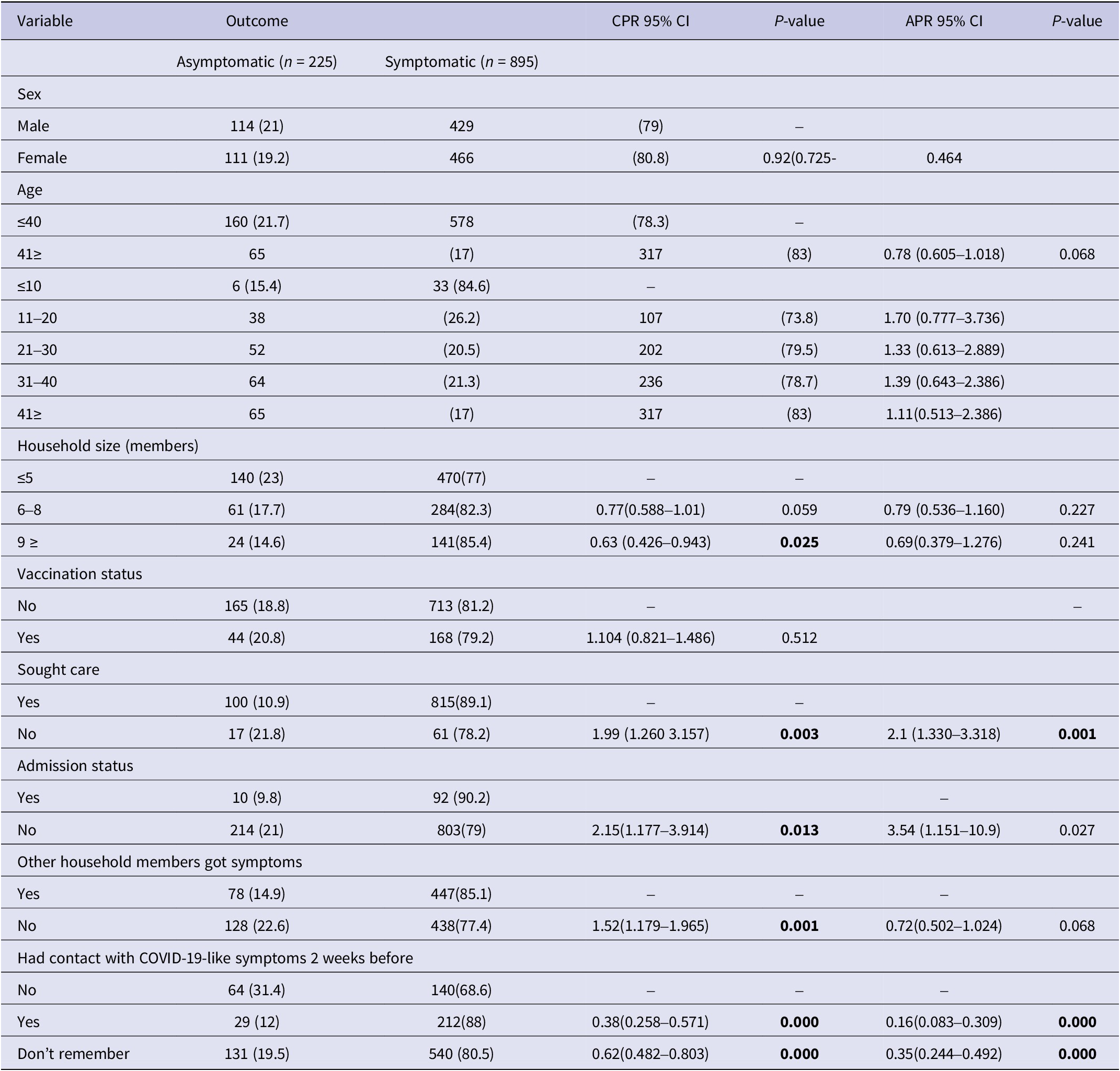
Task: Click the Age section label
Action: click(x=30, y=190)
